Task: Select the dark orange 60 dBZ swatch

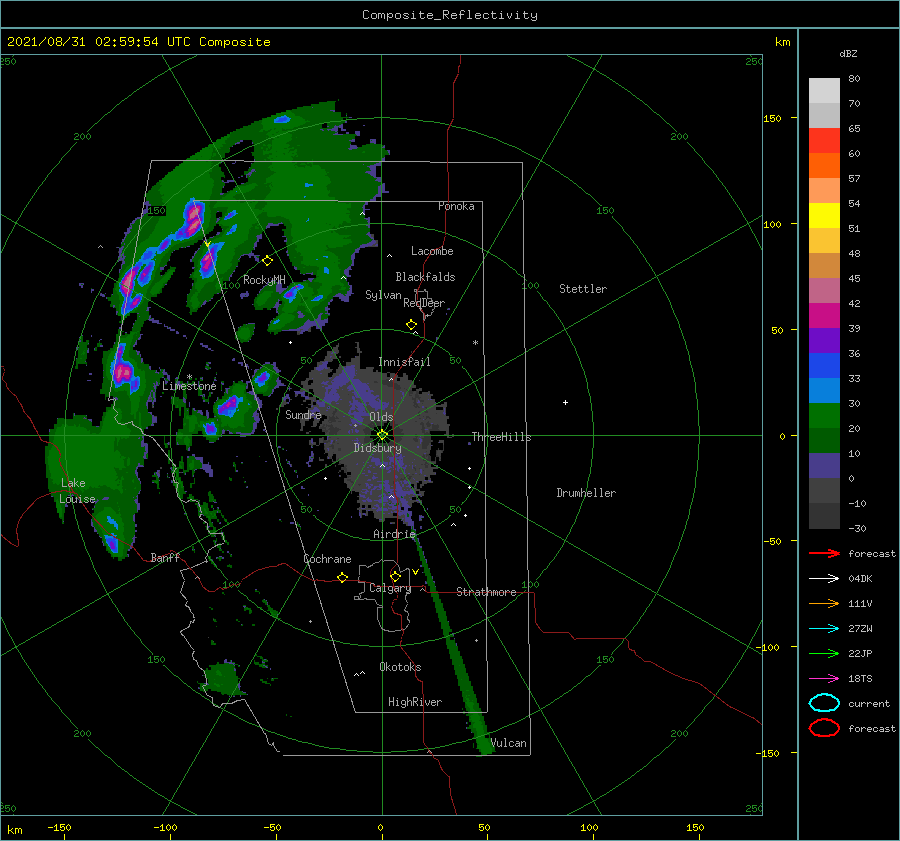Action: tap(824, 165)
